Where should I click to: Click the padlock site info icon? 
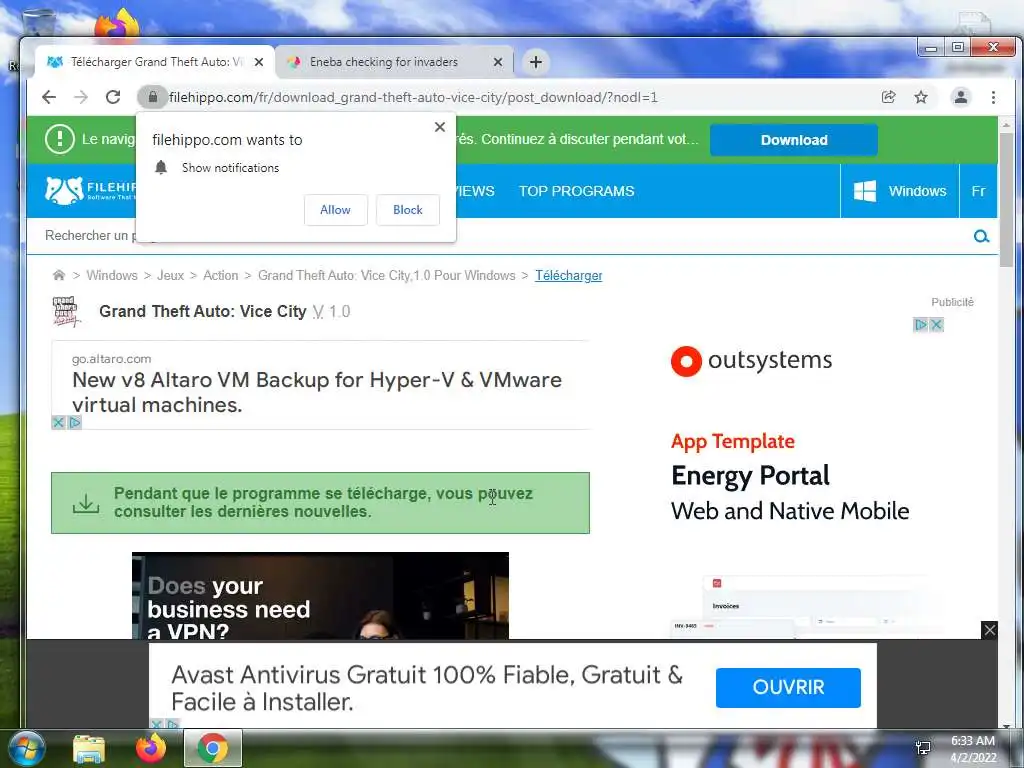pyautogui.click(x=152, y=97)
